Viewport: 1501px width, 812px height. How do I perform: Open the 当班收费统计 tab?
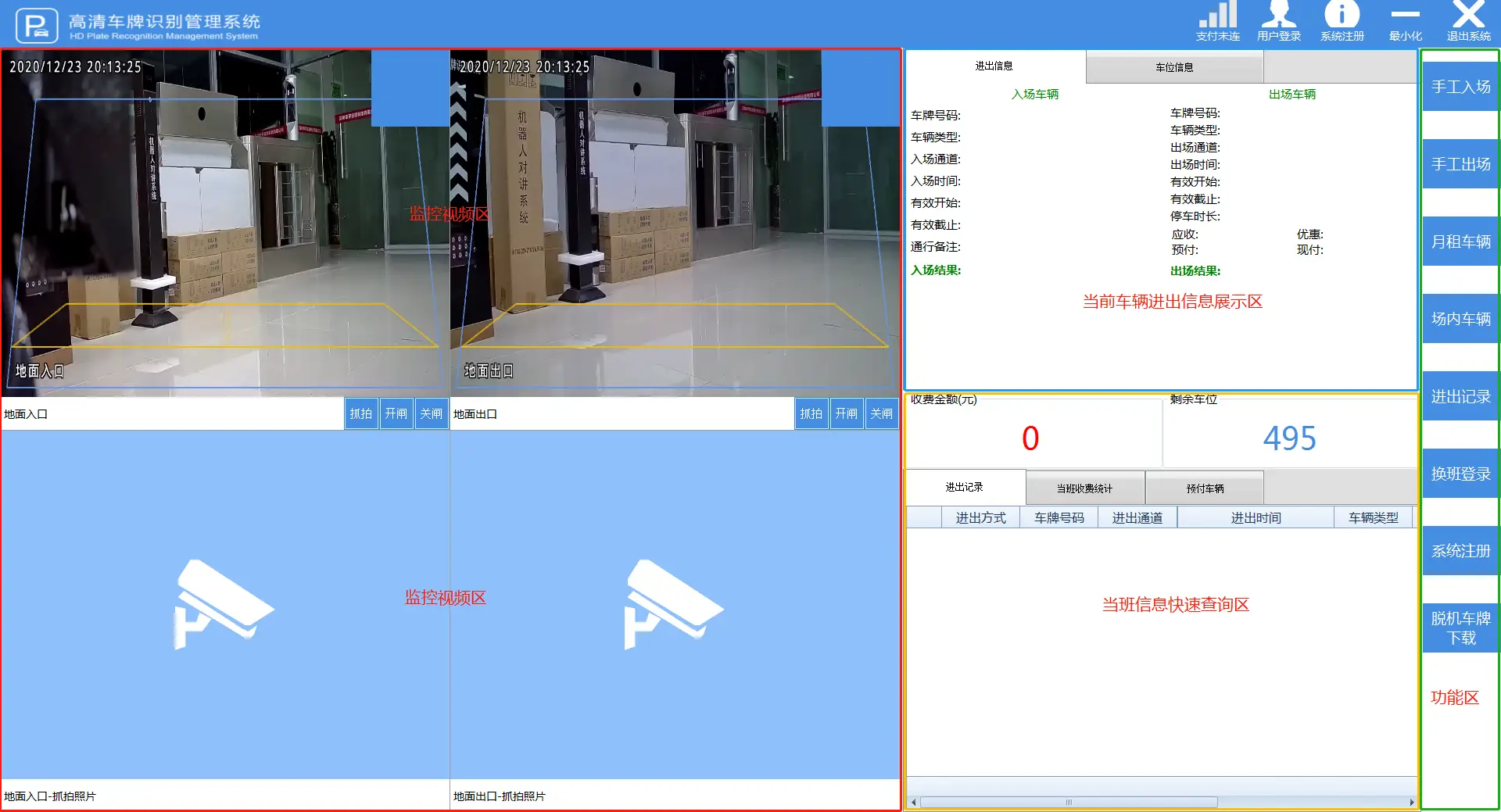click(1084, 488)
